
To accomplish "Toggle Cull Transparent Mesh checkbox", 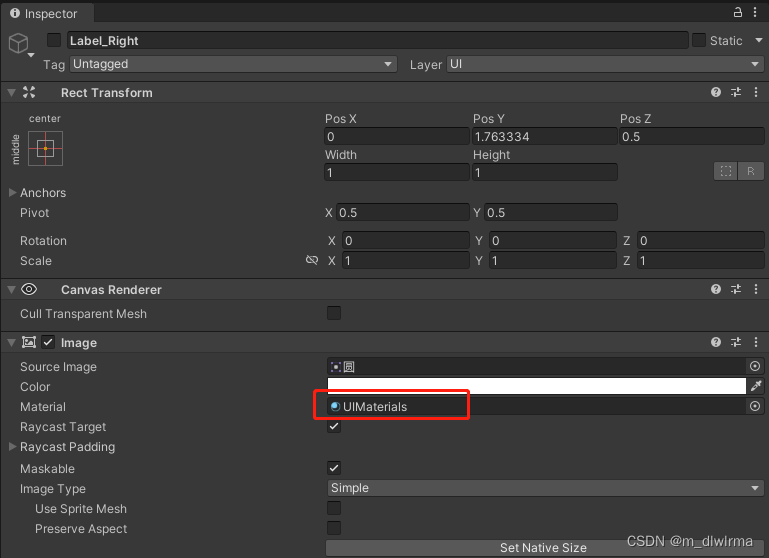I will point(334,313).
